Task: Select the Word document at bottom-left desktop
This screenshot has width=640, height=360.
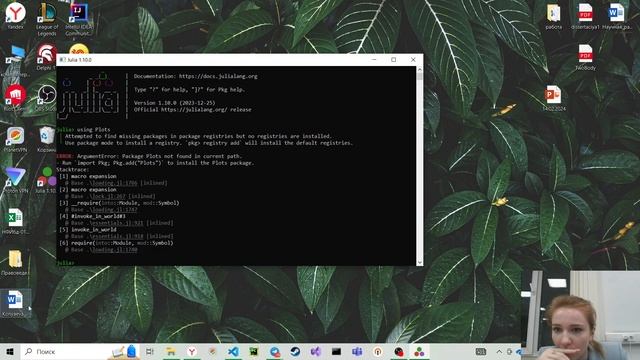Action: (15, 303)
